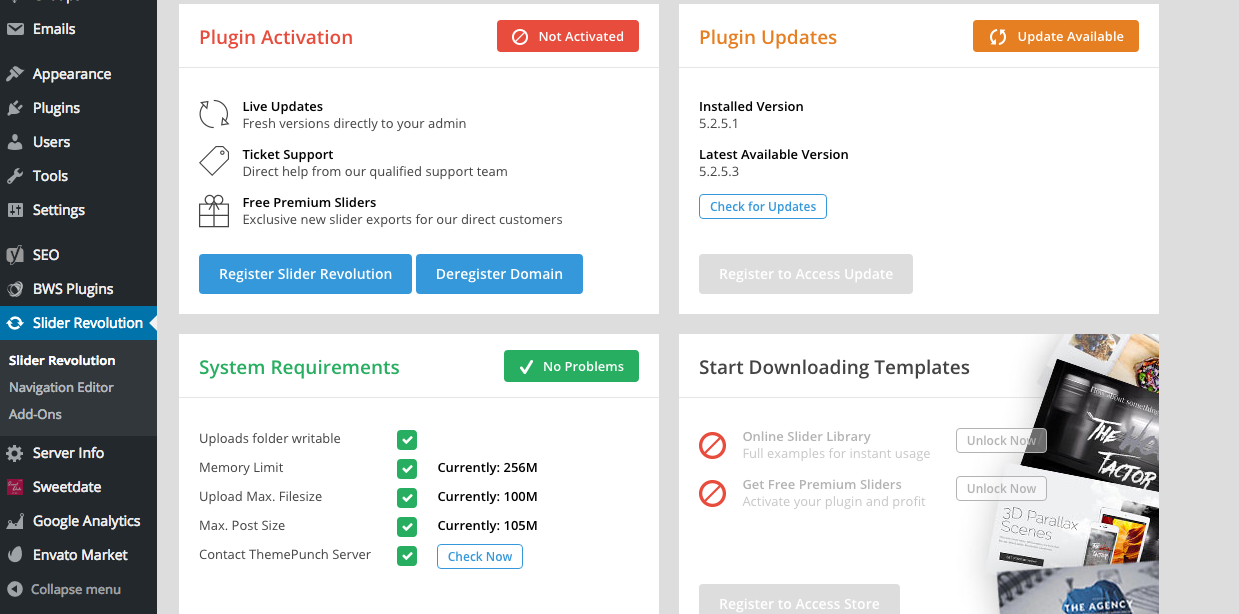
Task: Select BWS Plugins menu item
Action: pyautogui.click(x=78, y=289)
